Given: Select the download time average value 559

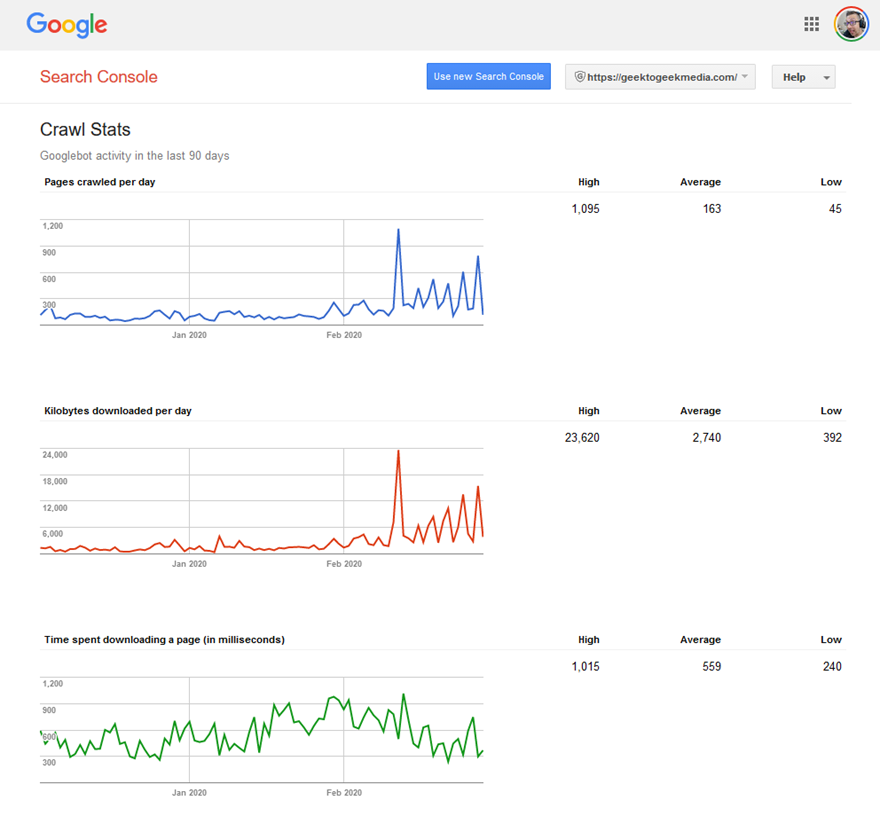Looking at the screenshot, I should 712,666.
